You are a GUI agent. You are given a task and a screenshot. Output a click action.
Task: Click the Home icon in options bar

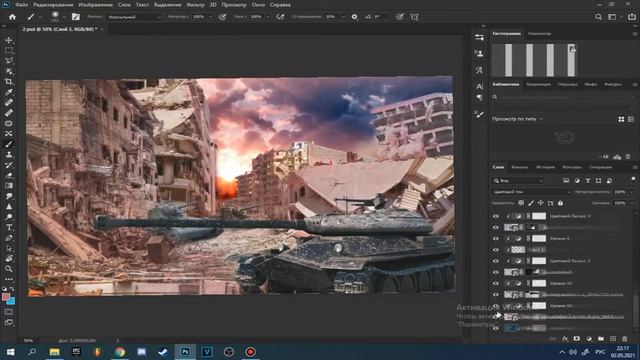(12, 17)
